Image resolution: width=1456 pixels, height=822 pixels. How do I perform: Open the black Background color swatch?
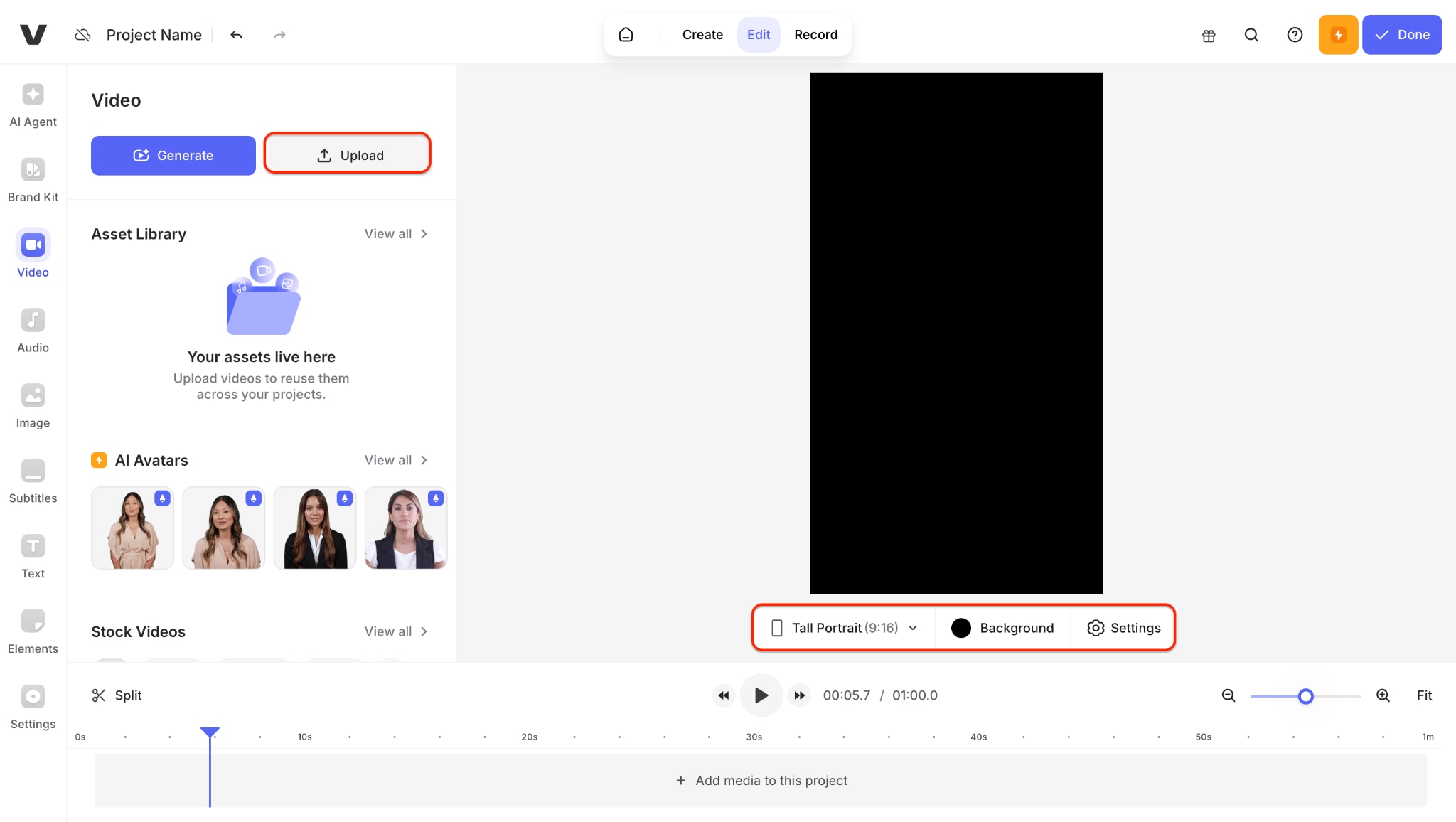coord(961,628)
